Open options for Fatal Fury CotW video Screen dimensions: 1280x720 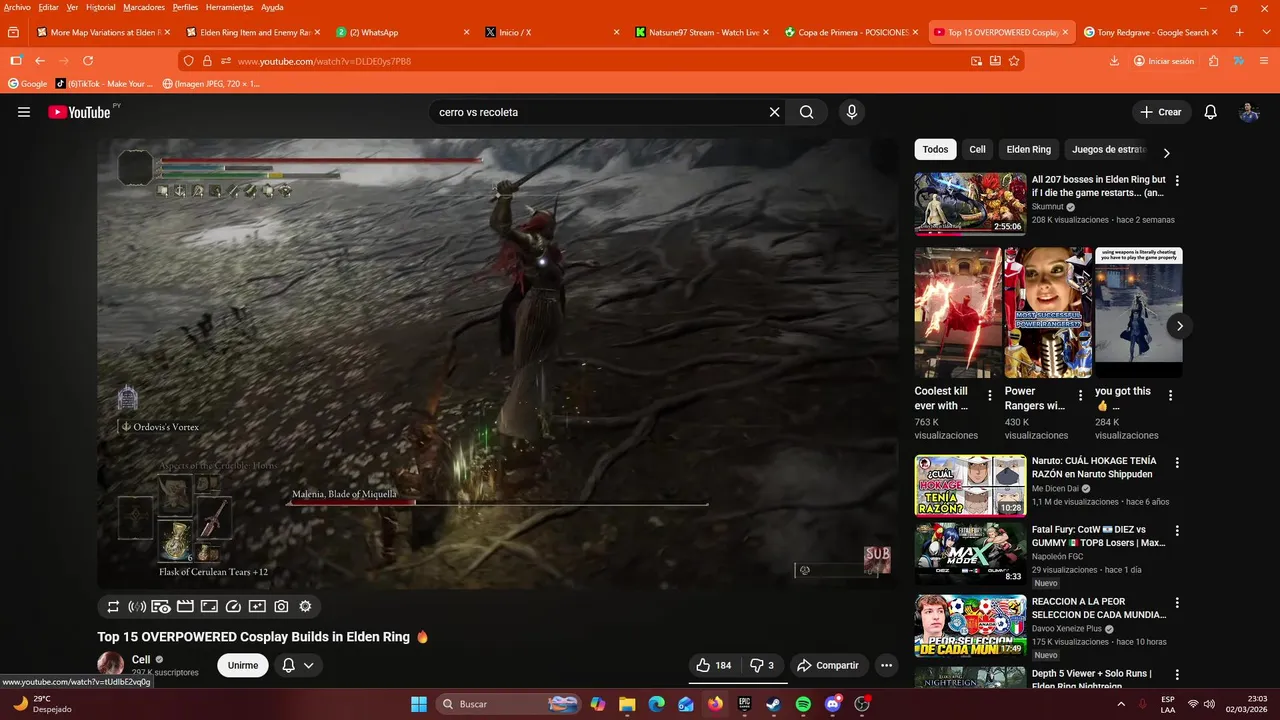tap(1177, 531)
